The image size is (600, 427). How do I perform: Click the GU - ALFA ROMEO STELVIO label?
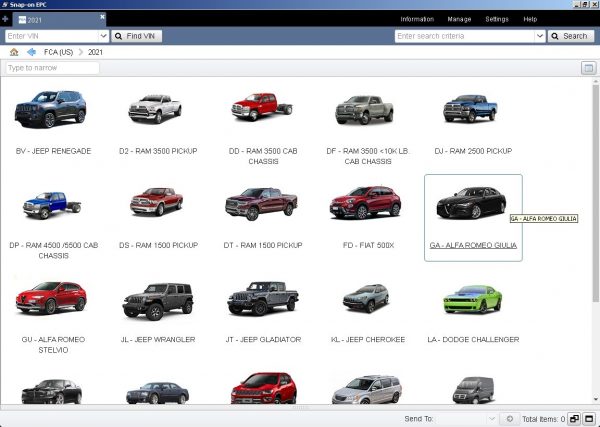(53, 345)
